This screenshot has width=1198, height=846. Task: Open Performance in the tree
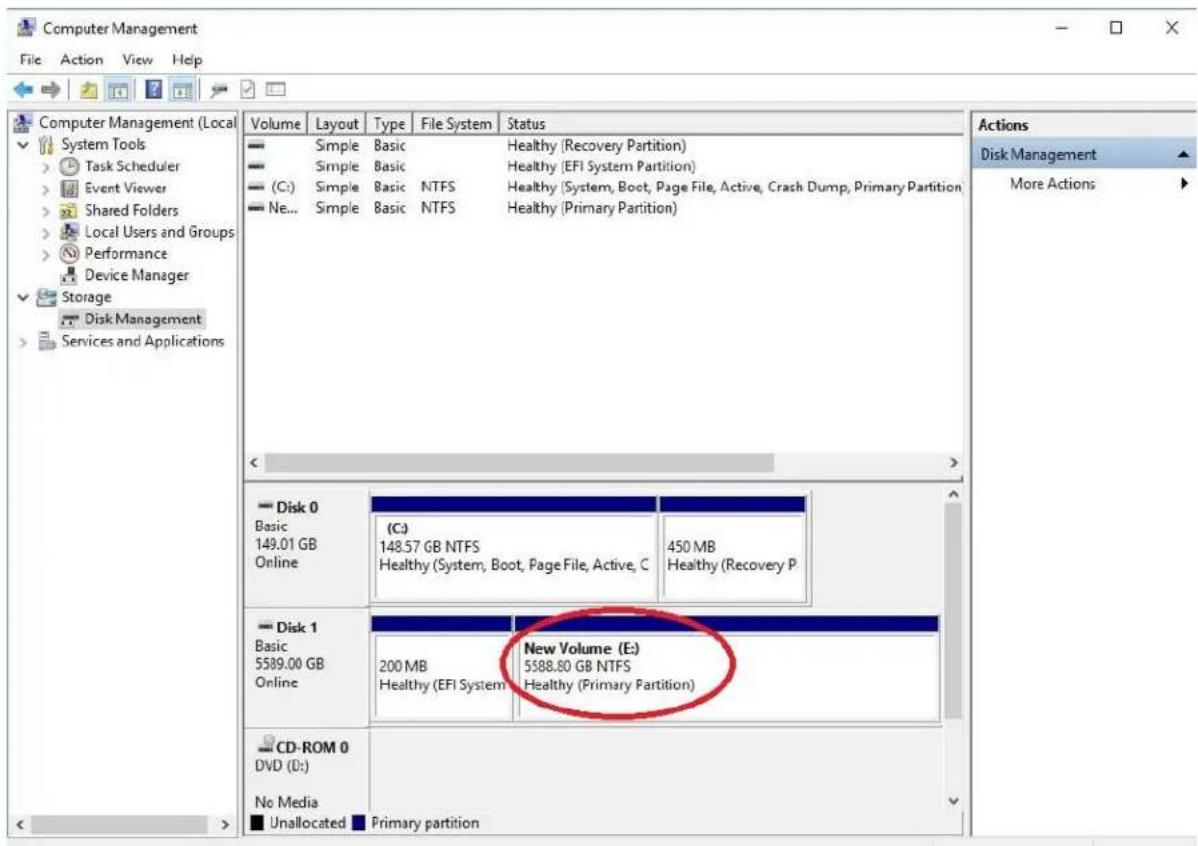pyautogui.click(x=125, y=254)
